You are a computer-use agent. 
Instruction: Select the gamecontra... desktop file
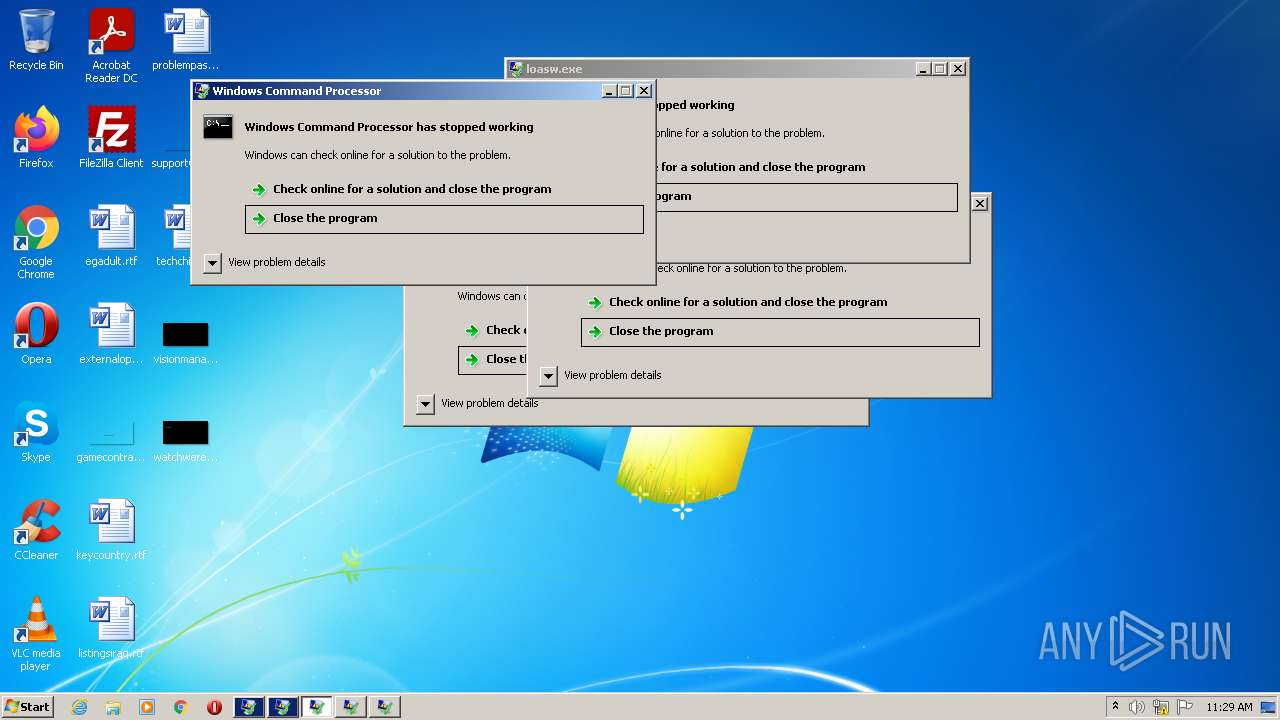(111, 440)
